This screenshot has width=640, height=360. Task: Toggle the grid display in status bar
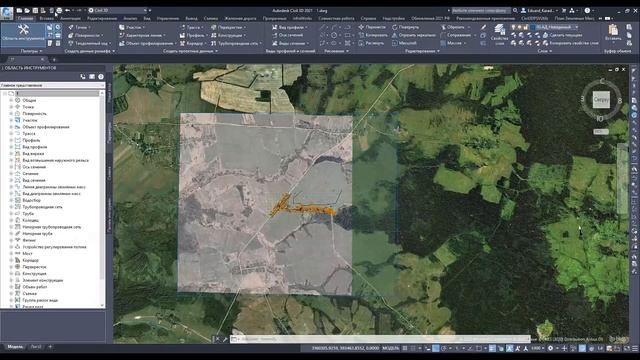[x=405, y=349]
